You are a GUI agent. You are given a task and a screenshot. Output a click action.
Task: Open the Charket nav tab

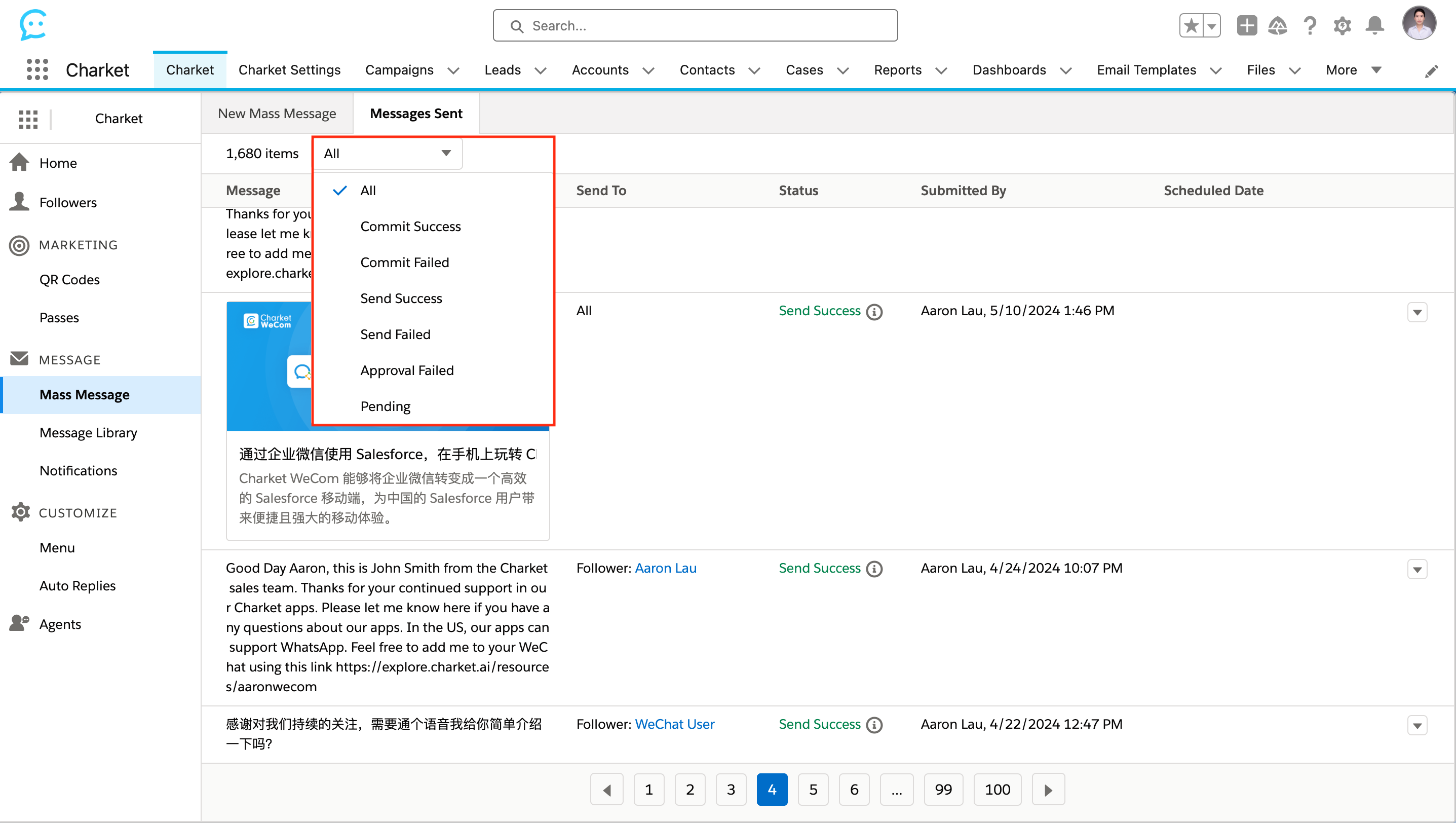[x=190, y=70]
